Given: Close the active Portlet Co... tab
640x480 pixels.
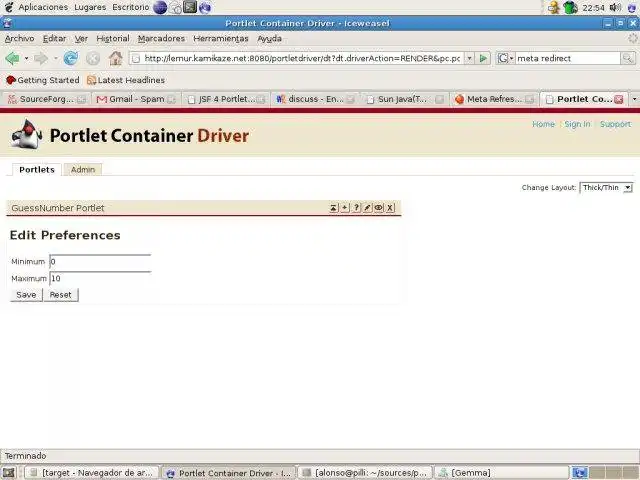Looking at the screenshot, I should 619,99.
